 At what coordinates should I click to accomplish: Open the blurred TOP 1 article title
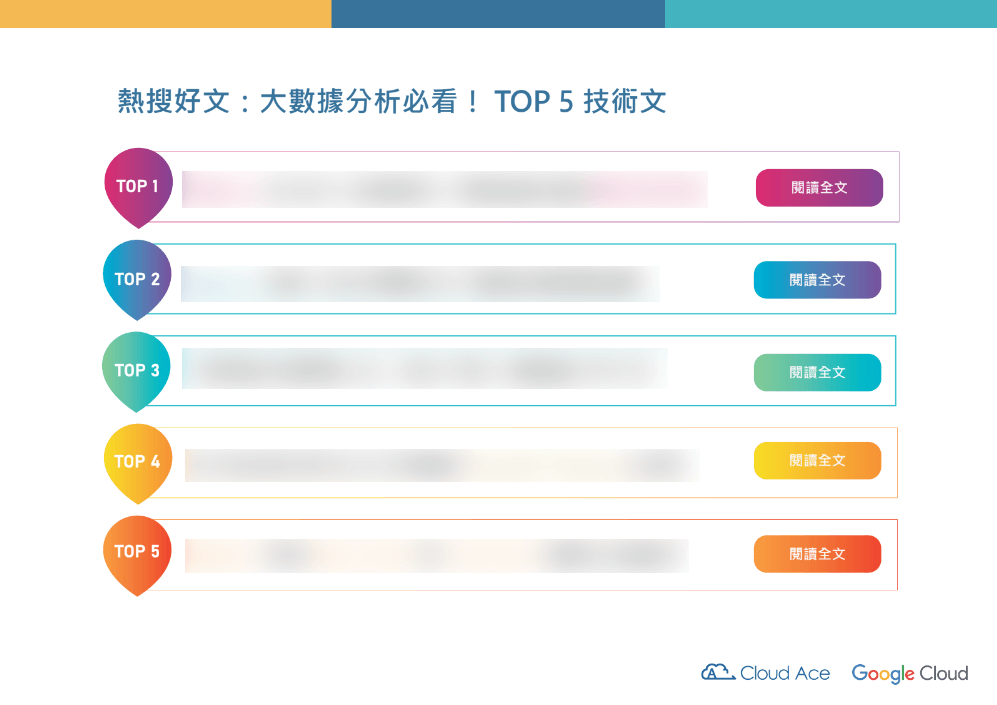pyautogui.click(x=444, y=189)
